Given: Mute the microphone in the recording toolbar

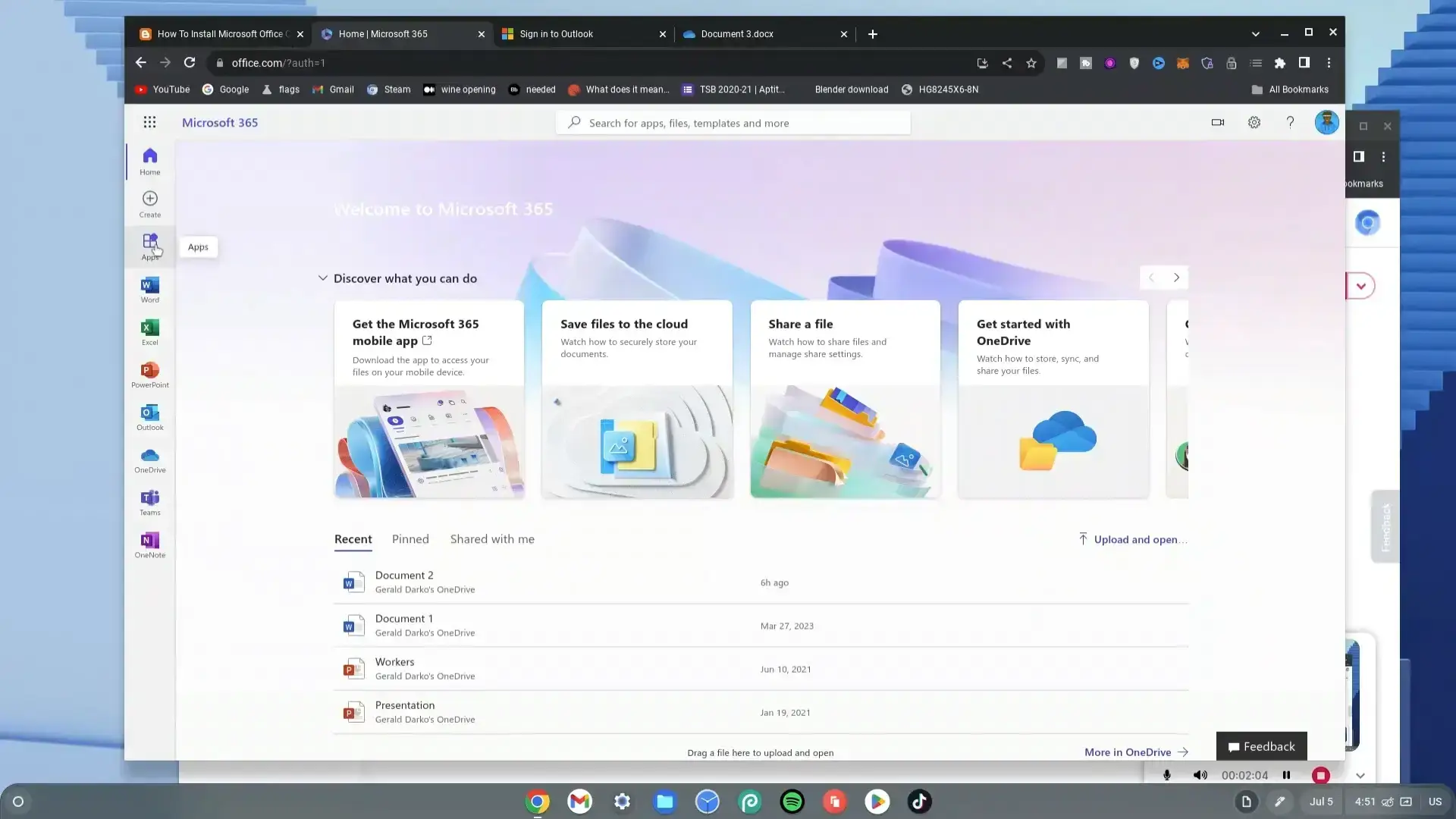Looking at the screenshot, I should point(1166,775).
